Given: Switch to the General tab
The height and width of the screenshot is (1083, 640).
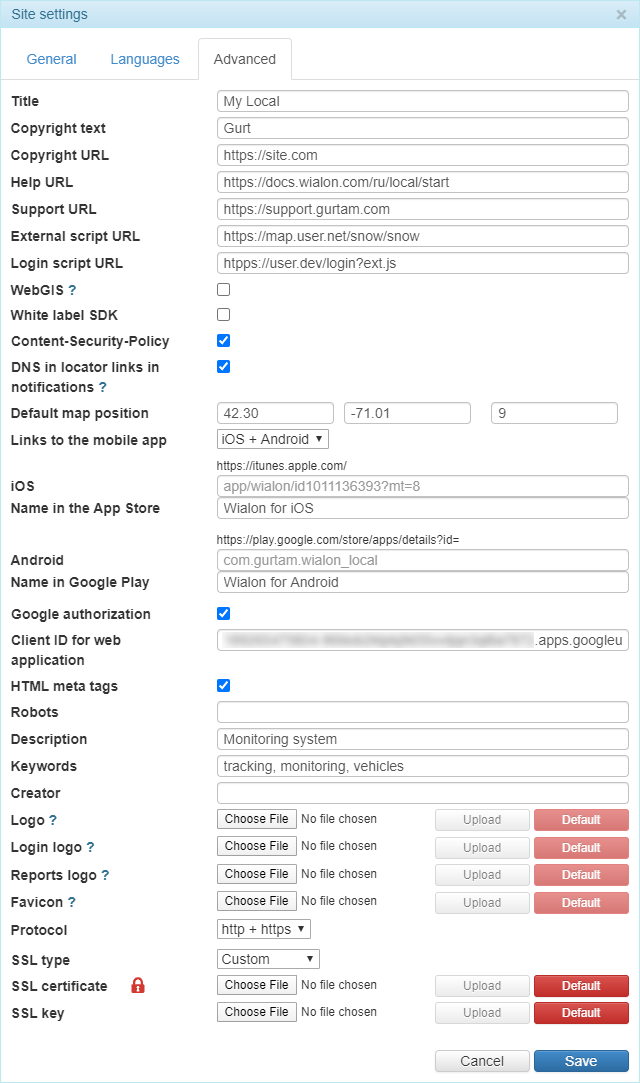Looking at the screenshot, I should [52, 59].
